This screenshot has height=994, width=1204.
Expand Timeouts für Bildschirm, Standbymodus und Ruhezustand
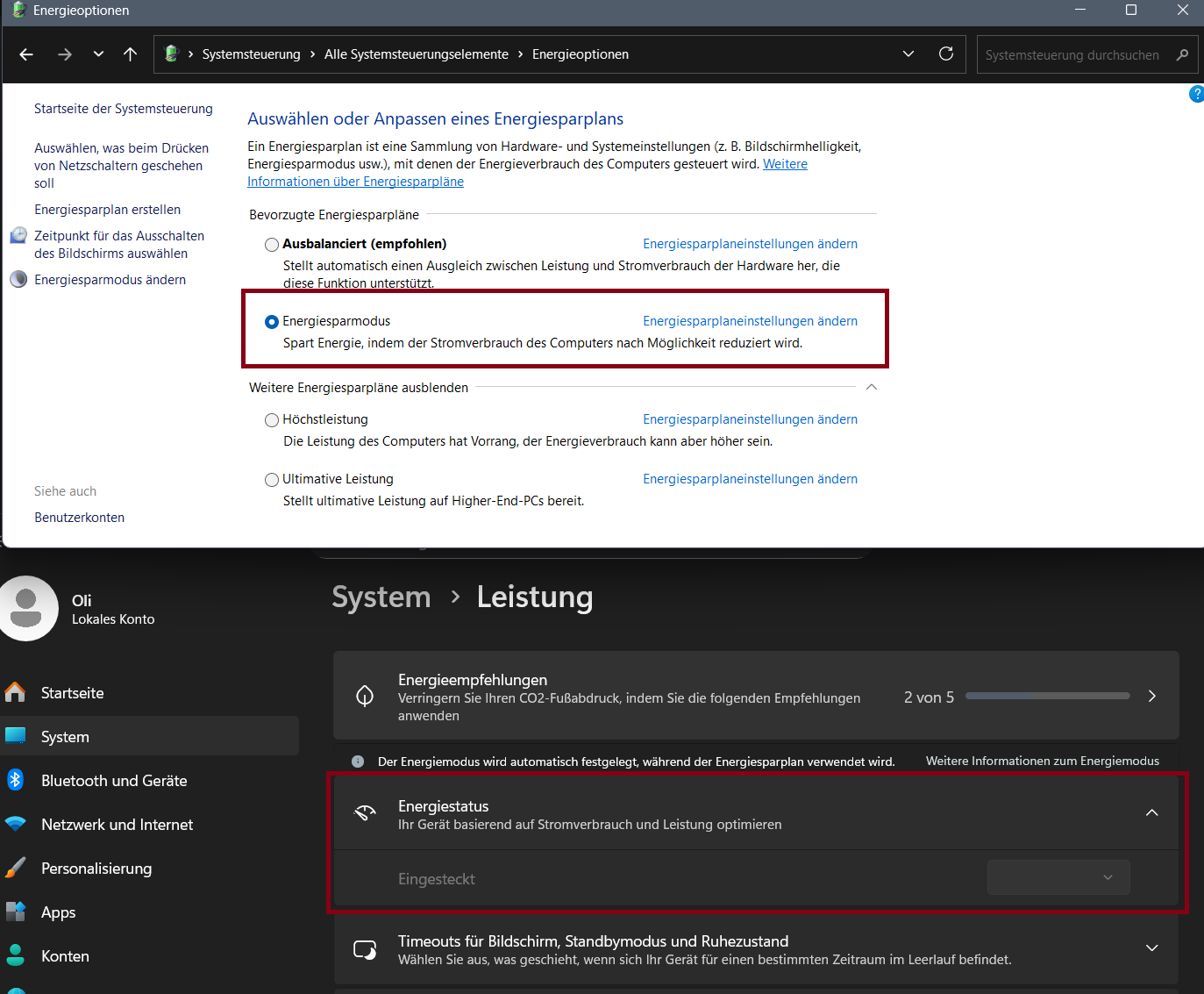1152,948
